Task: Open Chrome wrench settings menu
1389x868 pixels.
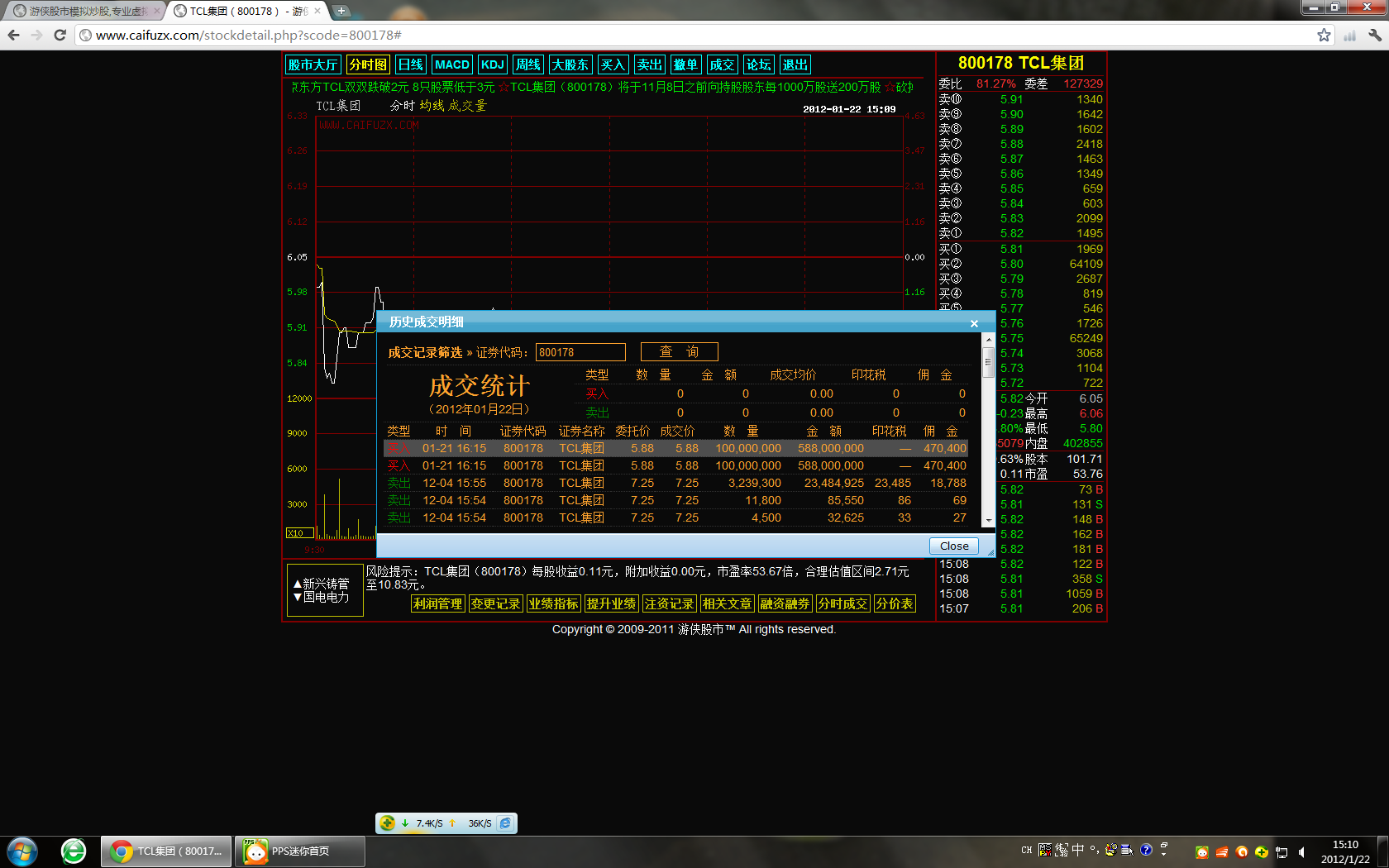Action: pyautogui.click(x=1374, y=35)
